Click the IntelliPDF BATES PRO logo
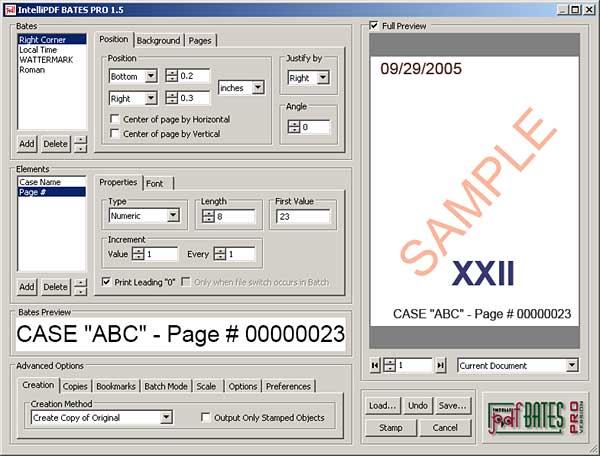The image size is (600, 456). (x=536, y=418)
